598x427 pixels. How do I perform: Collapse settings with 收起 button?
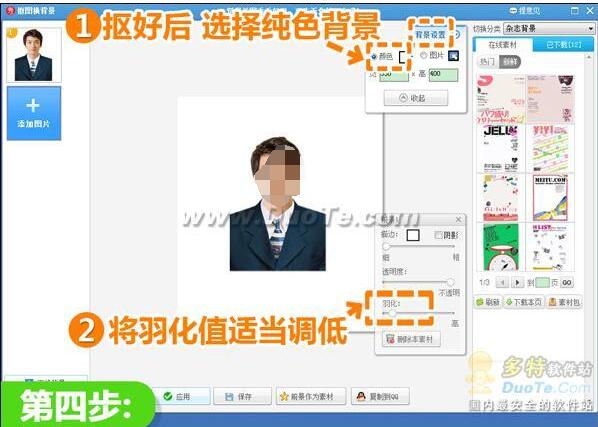(x=416, y=98)
